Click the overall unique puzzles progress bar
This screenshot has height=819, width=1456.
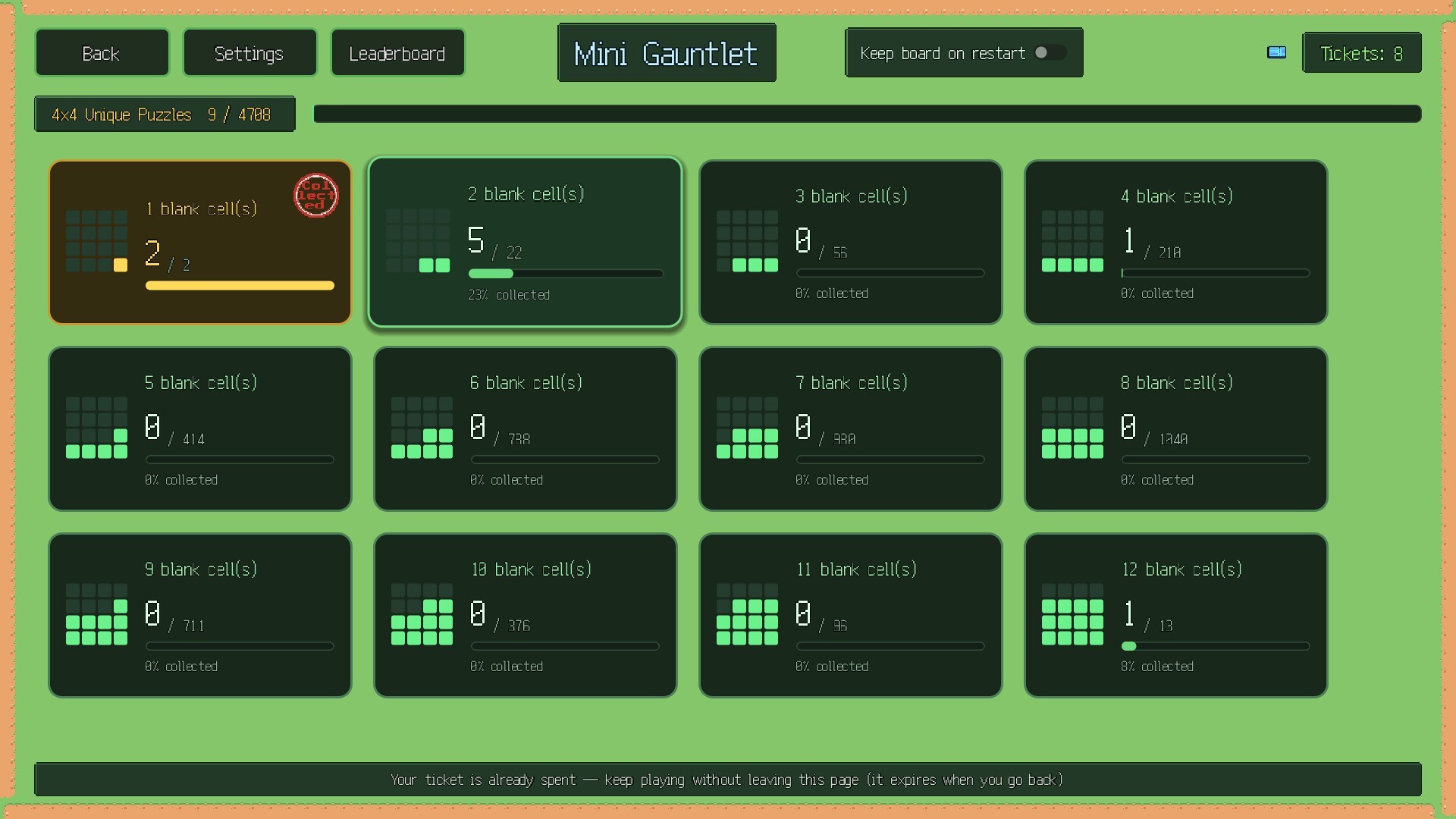(868, 114)
